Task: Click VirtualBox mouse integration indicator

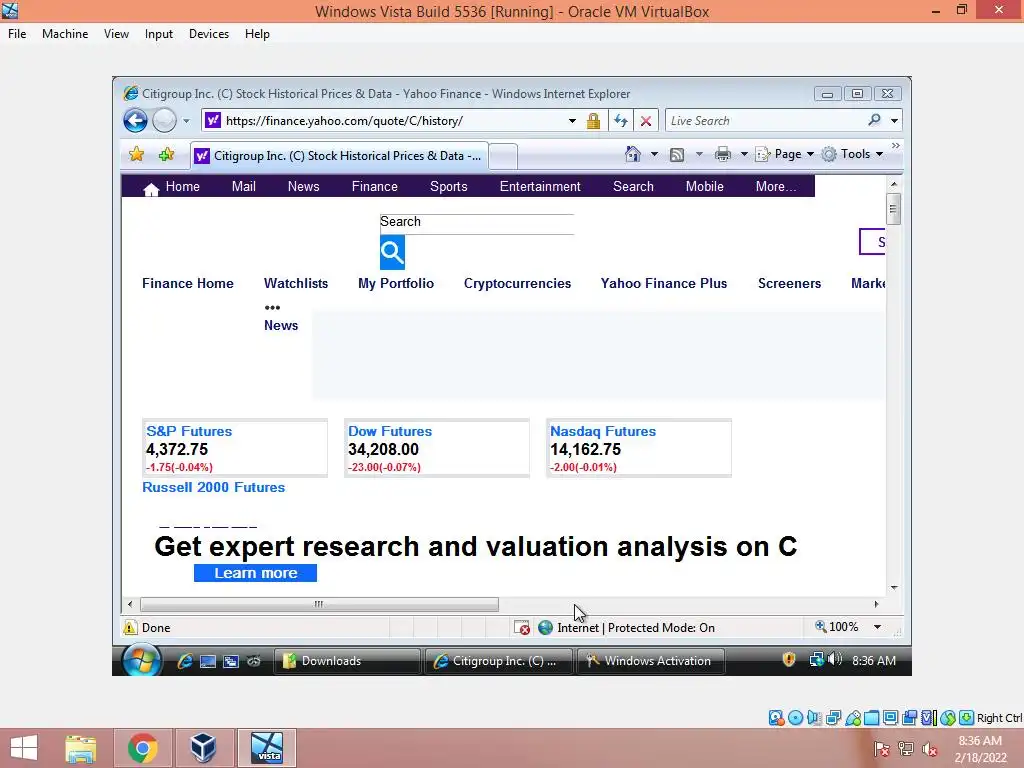Action: click(948, 718)
